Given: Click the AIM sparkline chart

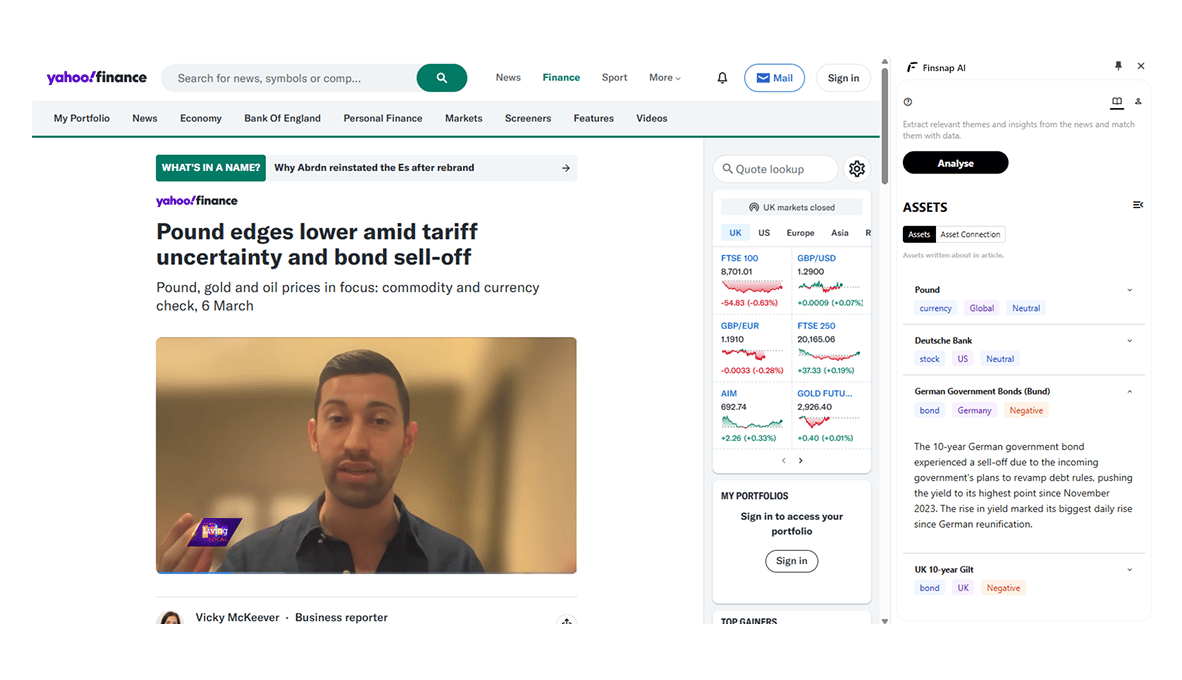Looking at the screenshot, I should 752,422.
